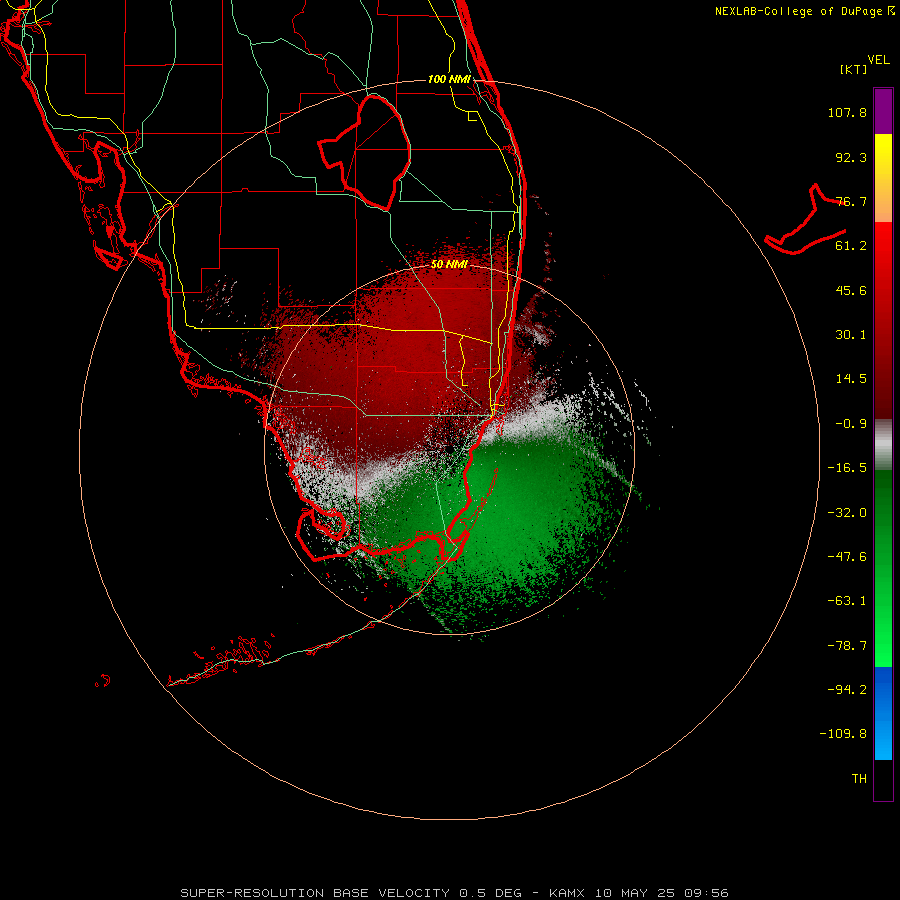This screenshot has height=900, width=900.
Task: Click the -47.6 velocity legend value
Action: point(847,557)
